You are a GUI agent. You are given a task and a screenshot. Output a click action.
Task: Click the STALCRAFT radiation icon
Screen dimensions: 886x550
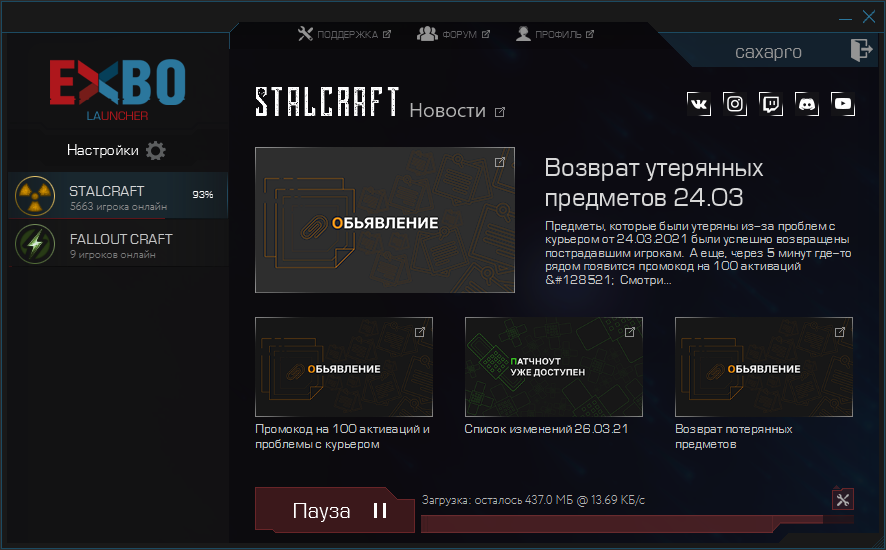(x=35, y=196)
